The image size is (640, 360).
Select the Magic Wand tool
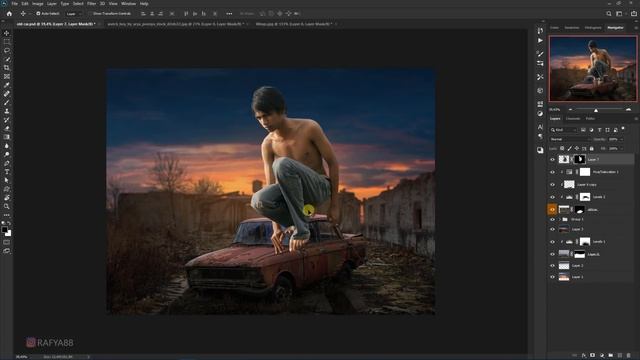click(7, 59)
